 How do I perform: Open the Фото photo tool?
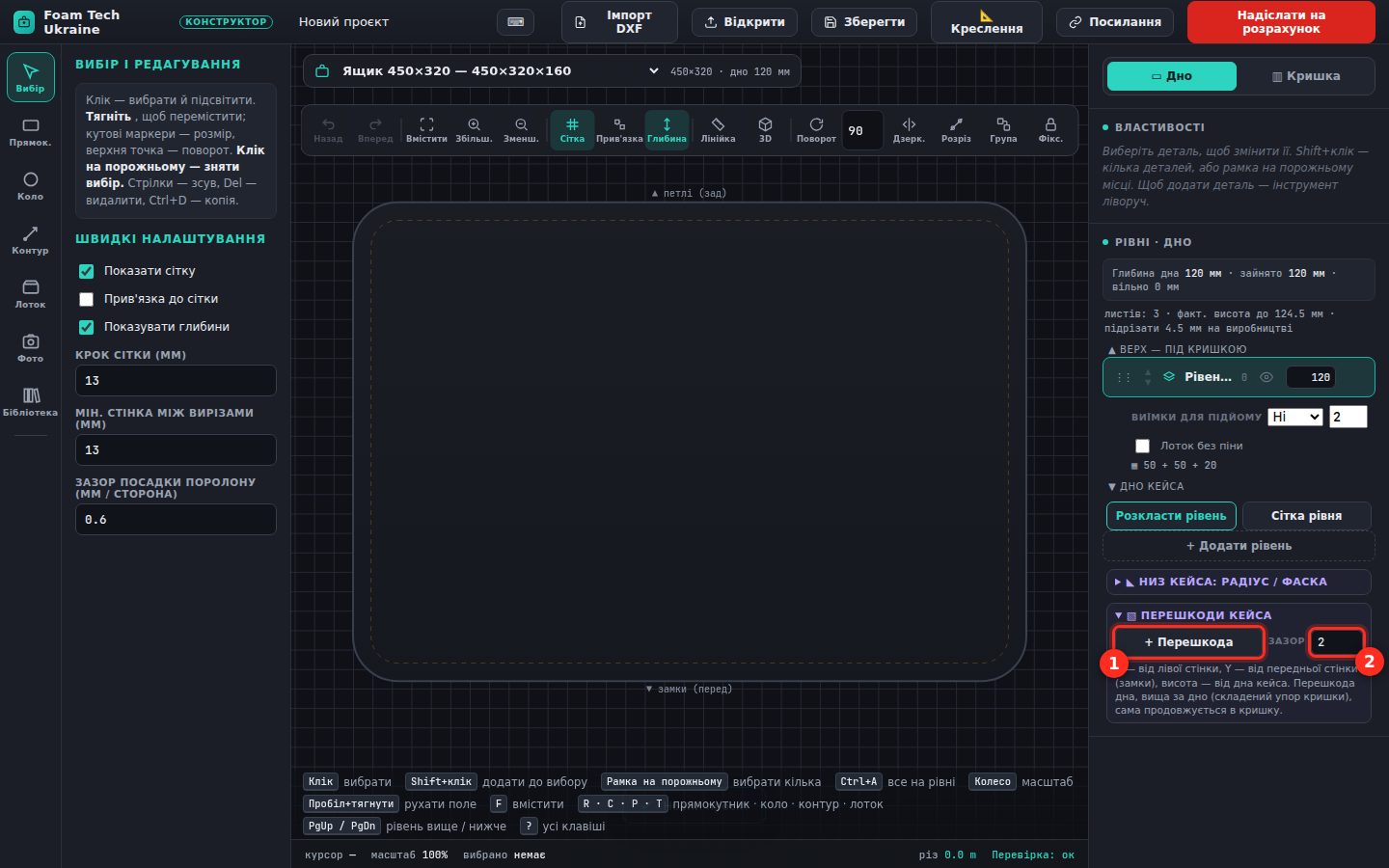click(x=30, y=348)
